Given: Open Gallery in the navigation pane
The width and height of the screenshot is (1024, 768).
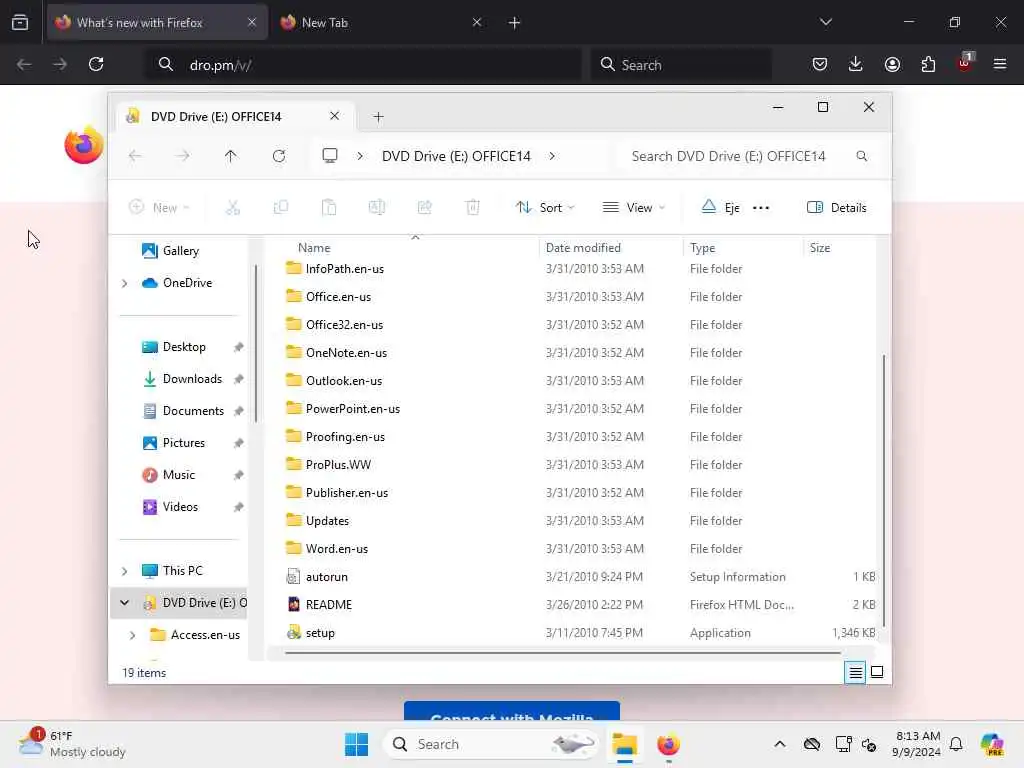Looking at the screenshot, I should [x=181, y=251].
